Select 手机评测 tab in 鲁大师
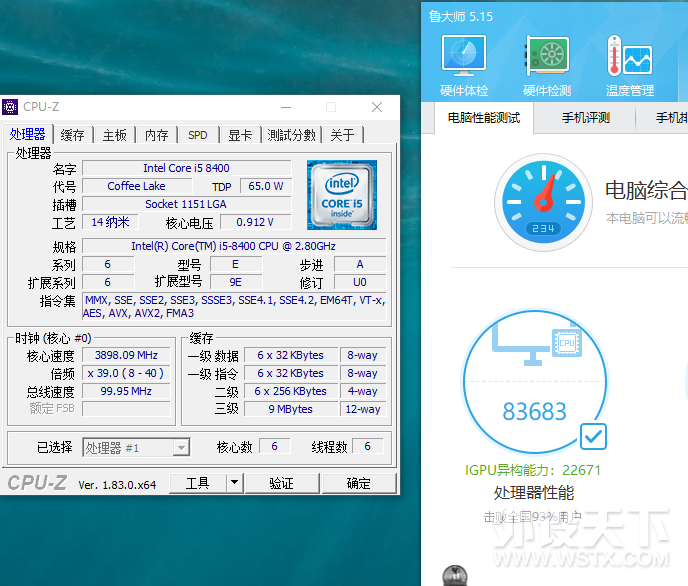The image size is (688, 586). click(586, 118)
